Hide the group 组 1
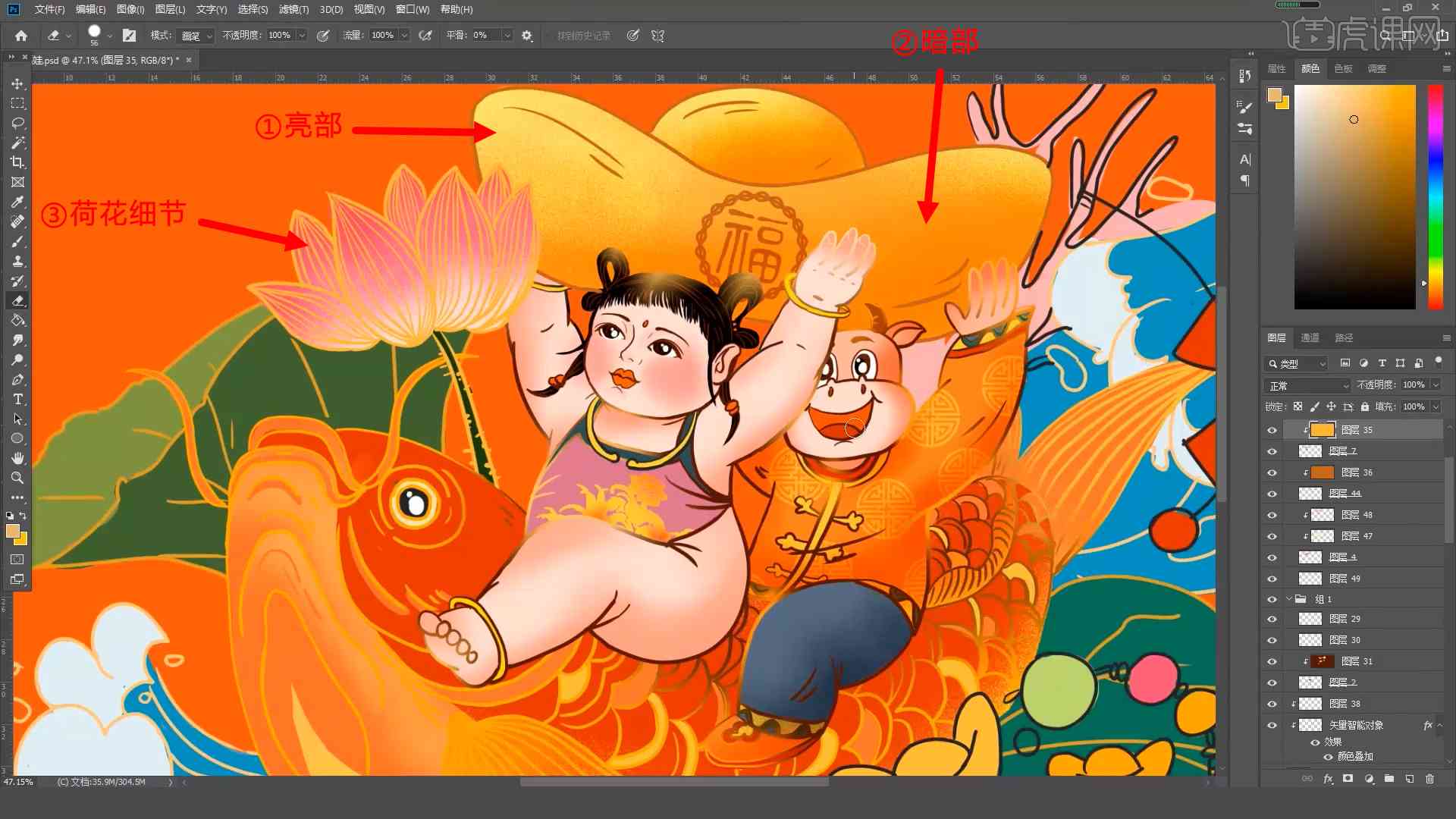The width and height of the screenshot is (1456, 819). click(x=1272, y=599)
